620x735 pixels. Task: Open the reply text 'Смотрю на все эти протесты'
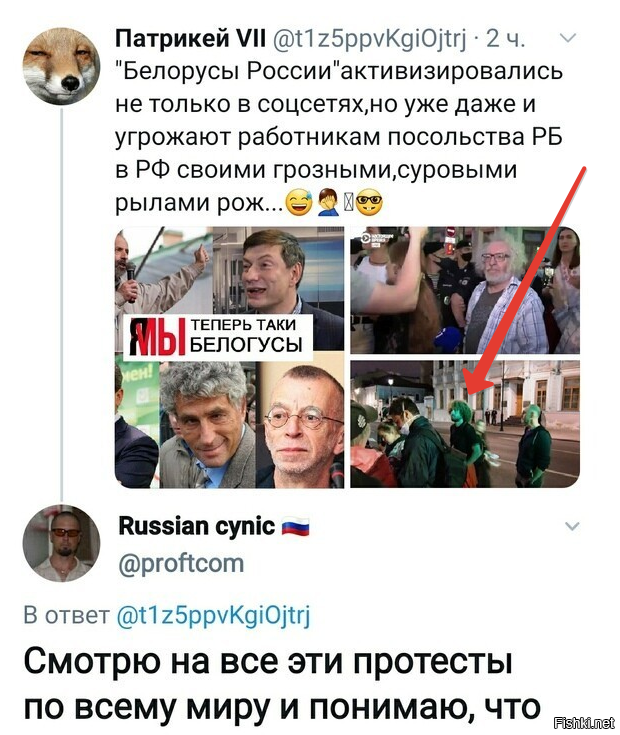pyautogui.click(x=268, y=661)
